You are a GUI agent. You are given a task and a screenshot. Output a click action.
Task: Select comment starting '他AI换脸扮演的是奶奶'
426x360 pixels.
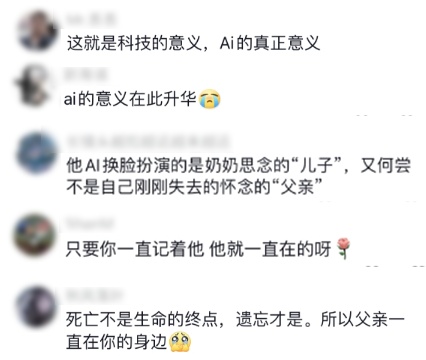[x=239, y=176]
